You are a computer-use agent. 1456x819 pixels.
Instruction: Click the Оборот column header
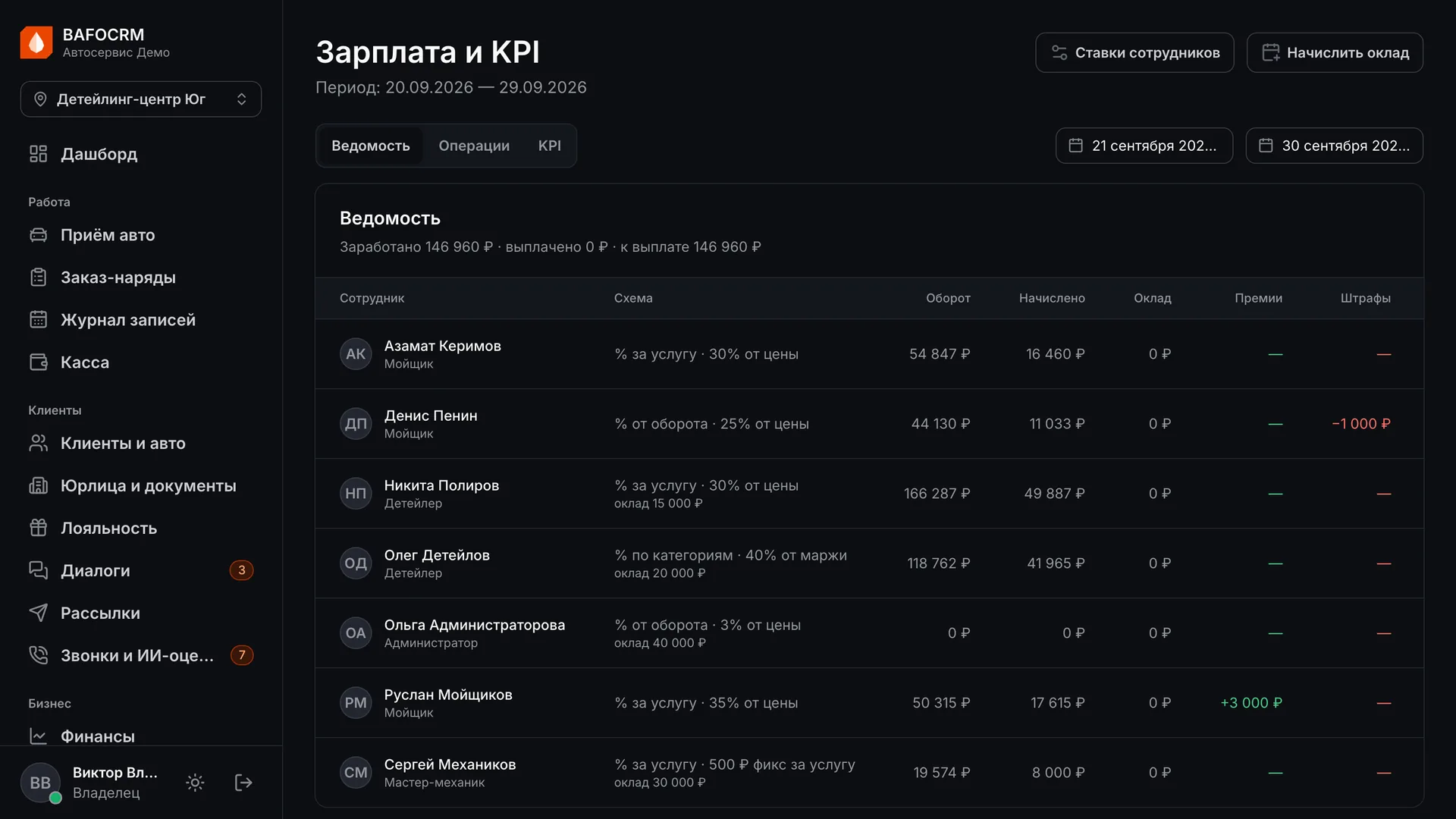coord(948,298)
